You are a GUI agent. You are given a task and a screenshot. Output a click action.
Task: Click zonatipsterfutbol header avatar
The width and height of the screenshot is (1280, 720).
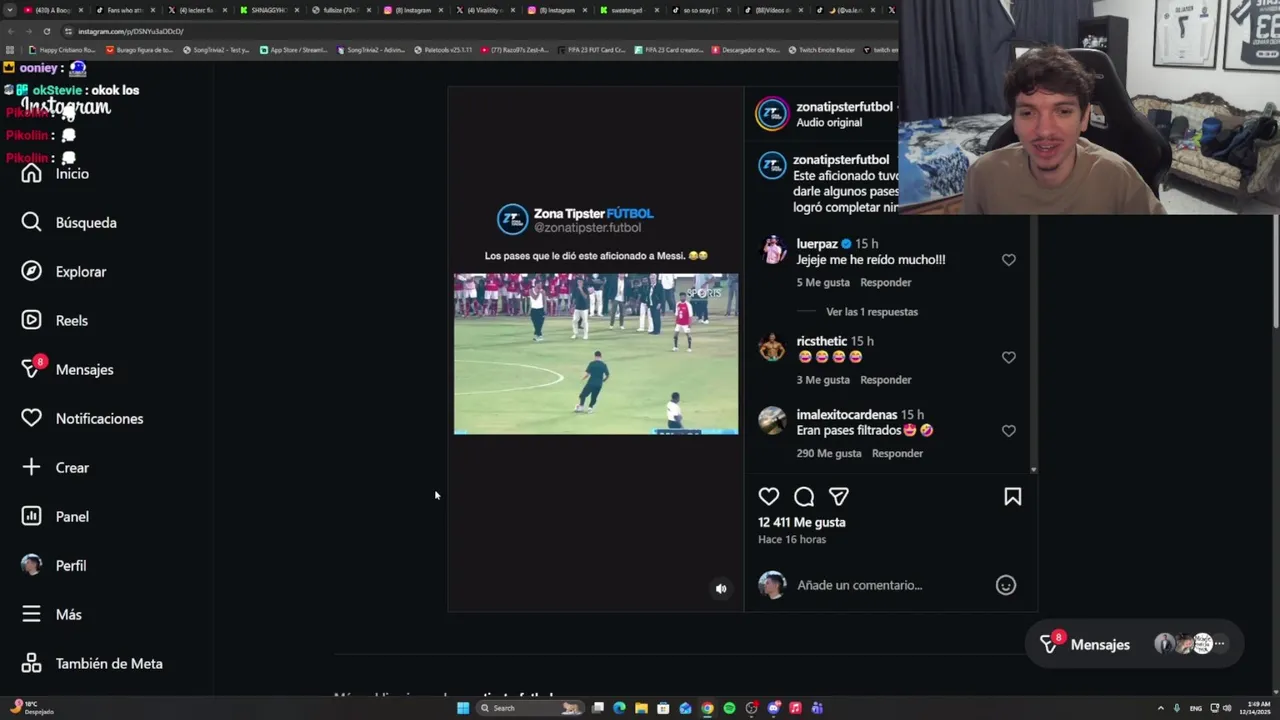[x=772, y=114]
